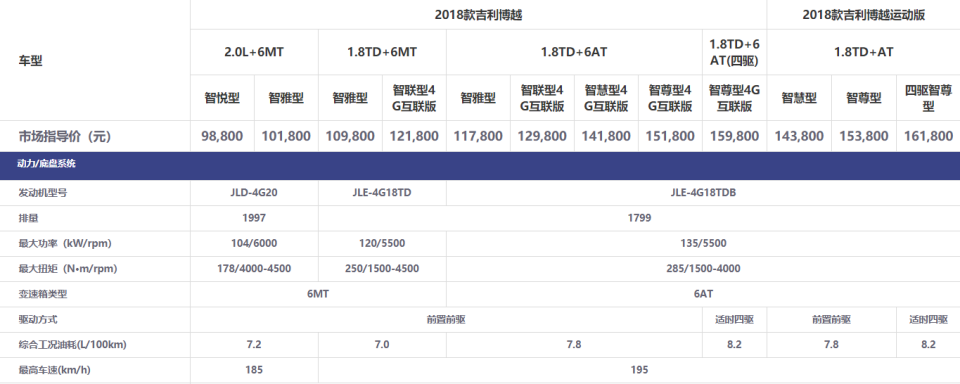Click the 6MT gearbox value

[x=318, y=294]
